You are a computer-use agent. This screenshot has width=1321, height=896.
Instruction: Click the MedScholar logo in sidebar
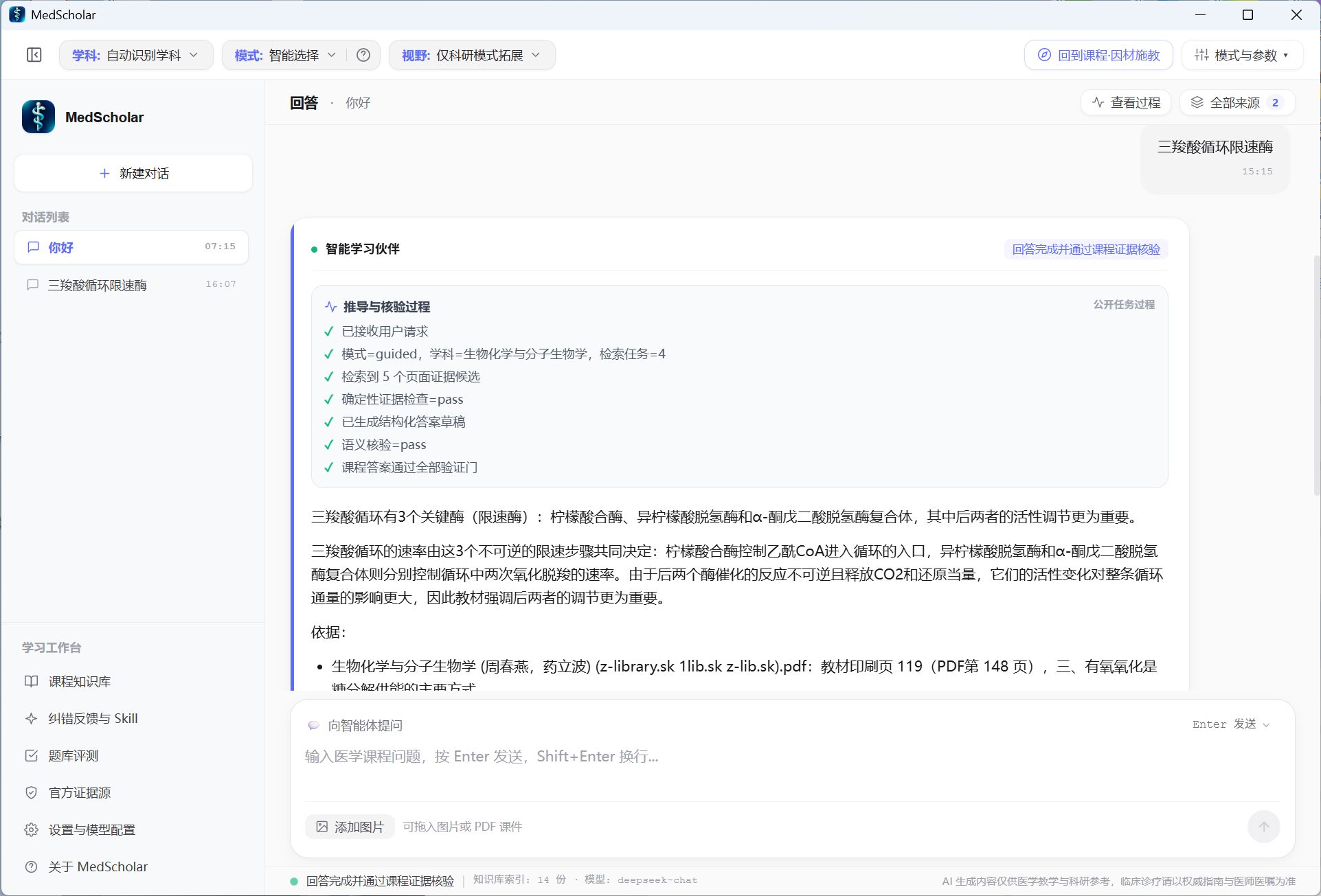coord(38,117)
